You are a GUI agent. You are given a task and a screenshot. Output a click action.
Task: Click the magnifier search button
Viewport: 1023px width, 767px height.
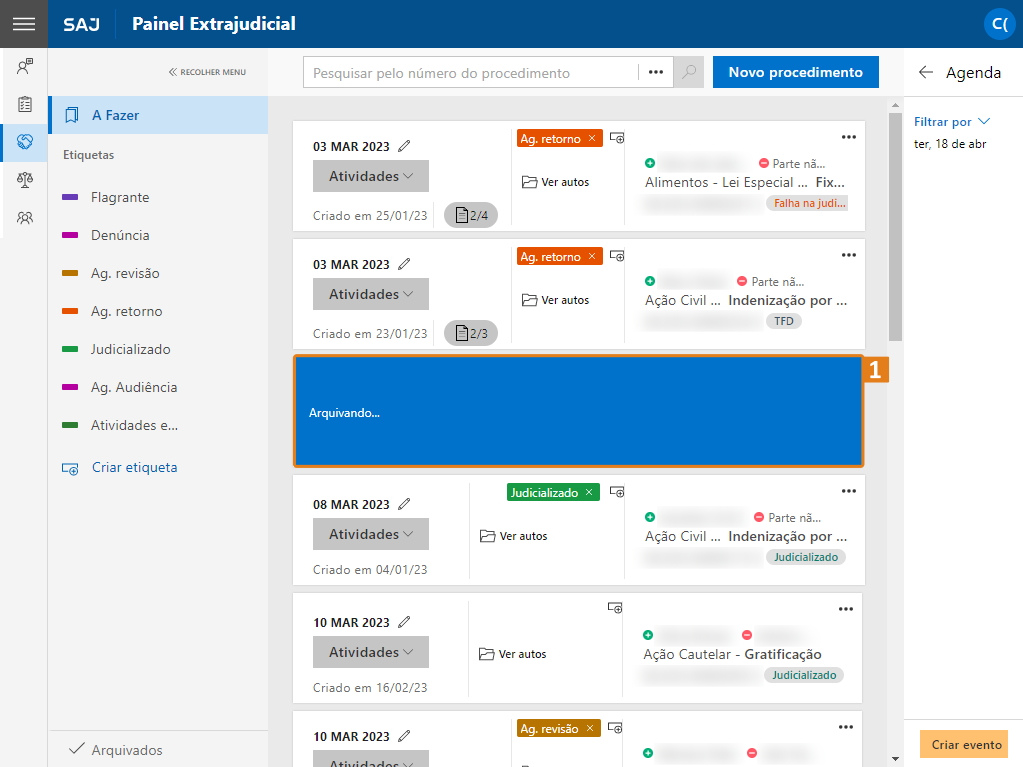click(688, 72)
